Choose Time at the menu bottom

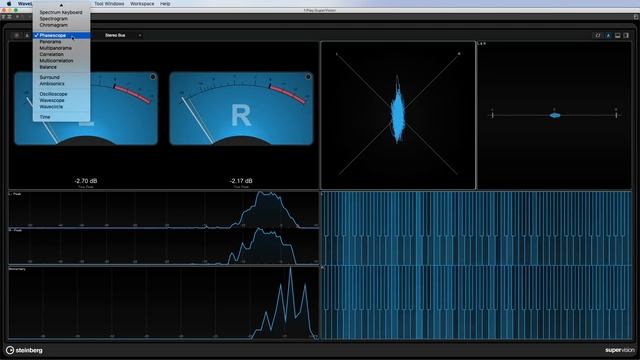[x=61, y=117]
